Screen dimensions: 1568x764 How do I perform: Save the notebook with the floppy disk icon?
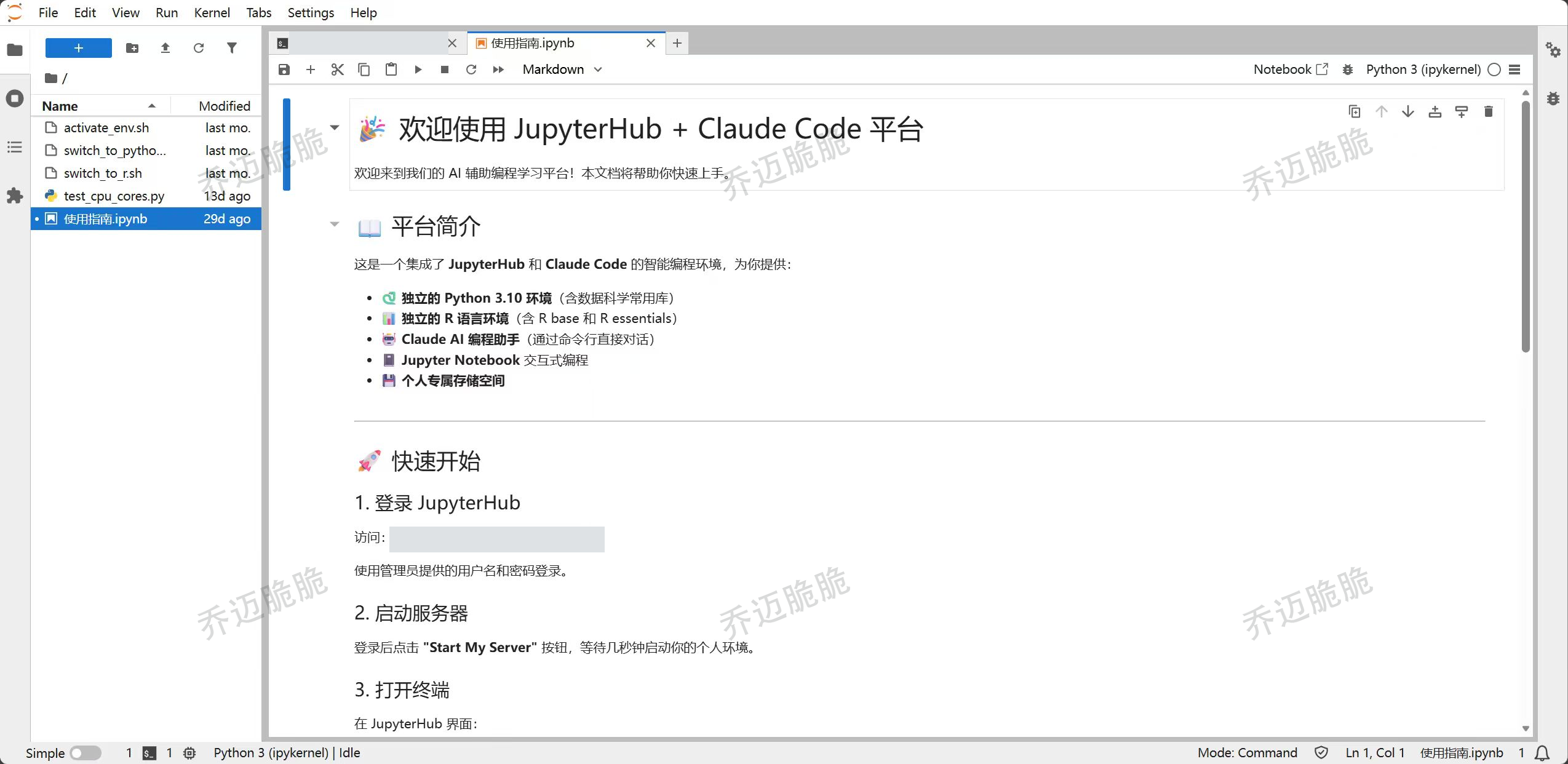click(x=284, y=70)
